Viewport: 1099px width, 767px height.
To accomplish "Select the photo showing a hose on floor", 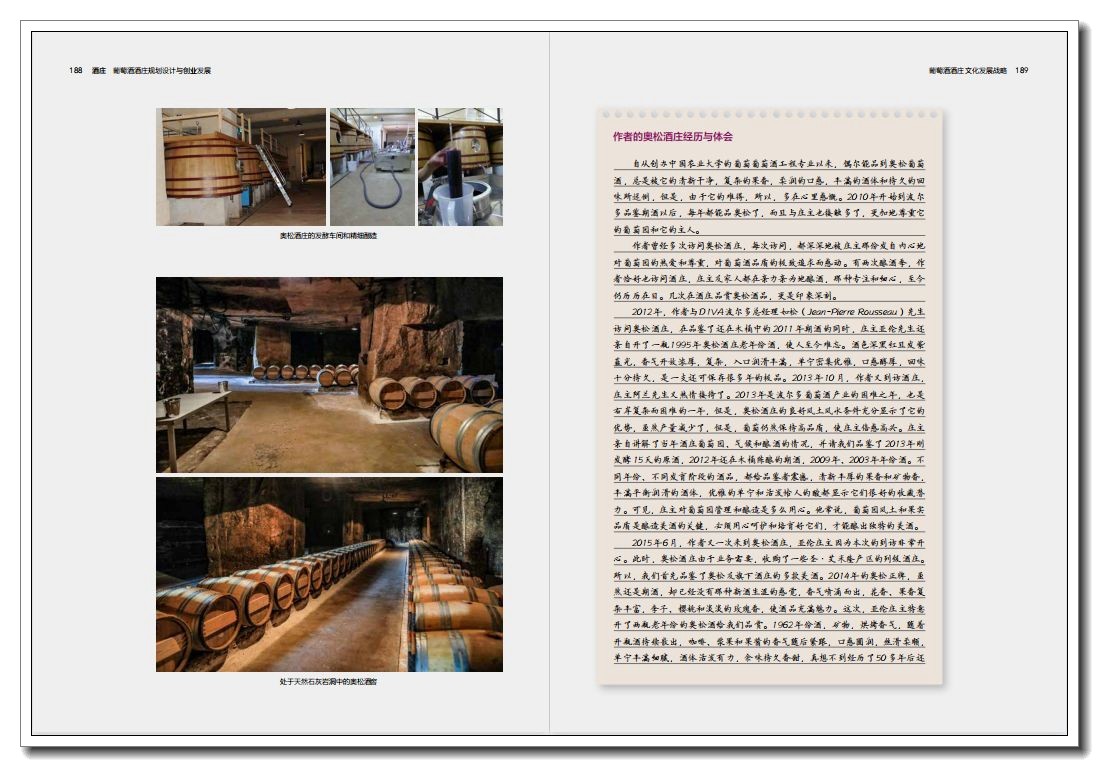I will click(372, 166).
